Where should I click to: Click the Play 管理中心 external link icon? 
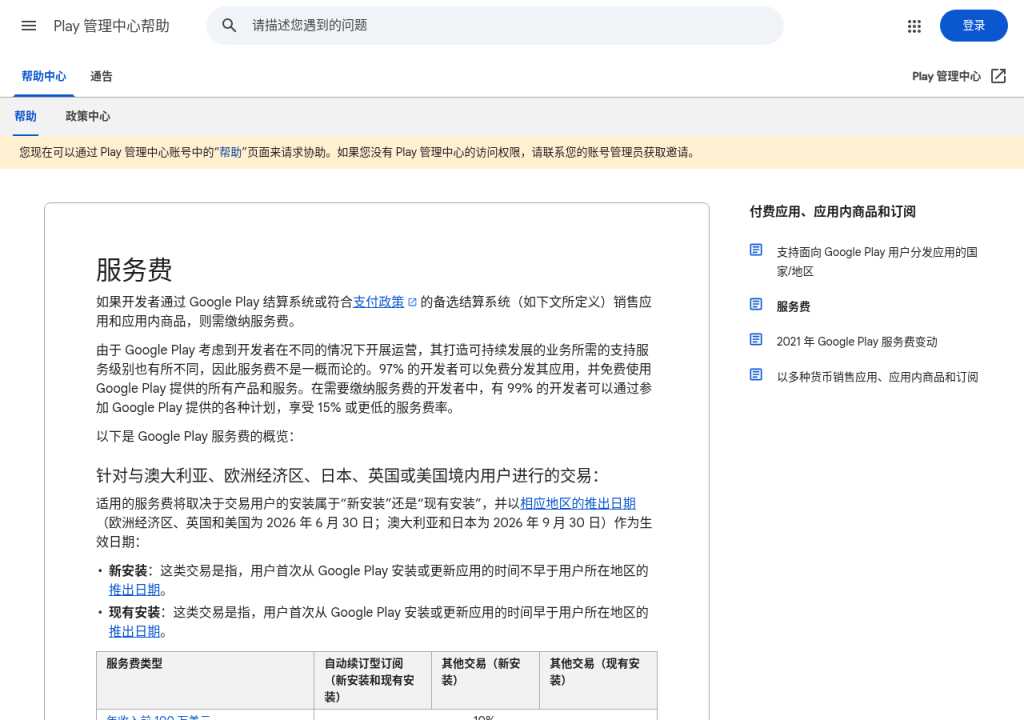click(998, 76)
